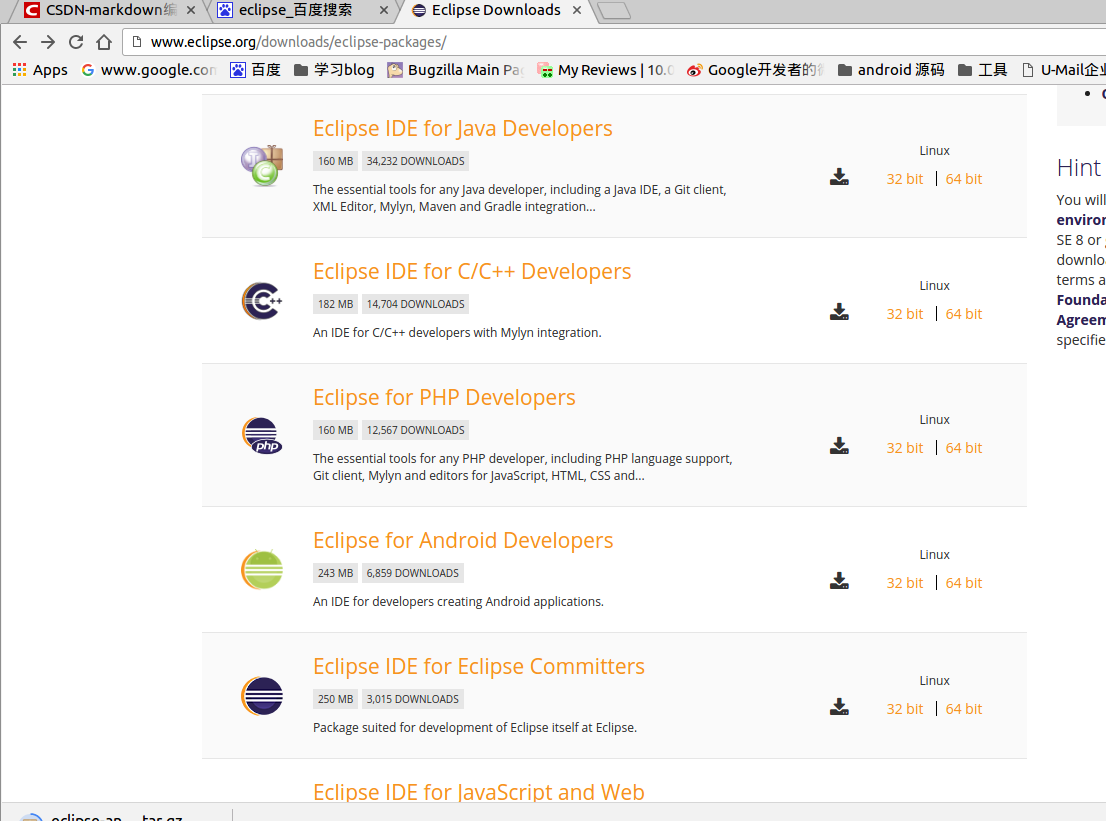Click the 250 MB size badge
Screen dimensions: 1106x821
click(335, 700)
